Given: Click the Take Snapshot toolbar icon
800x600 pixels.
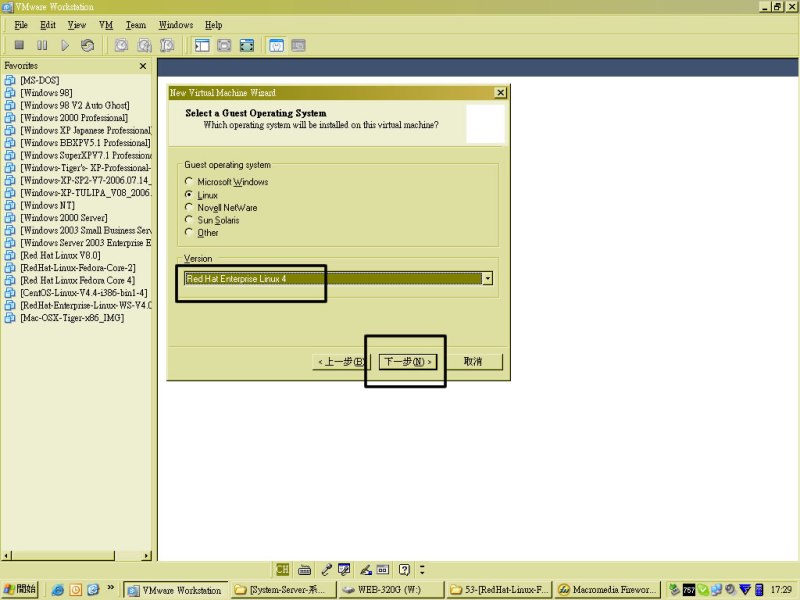Looking at the screenshot, I should [x=121, y=45].
